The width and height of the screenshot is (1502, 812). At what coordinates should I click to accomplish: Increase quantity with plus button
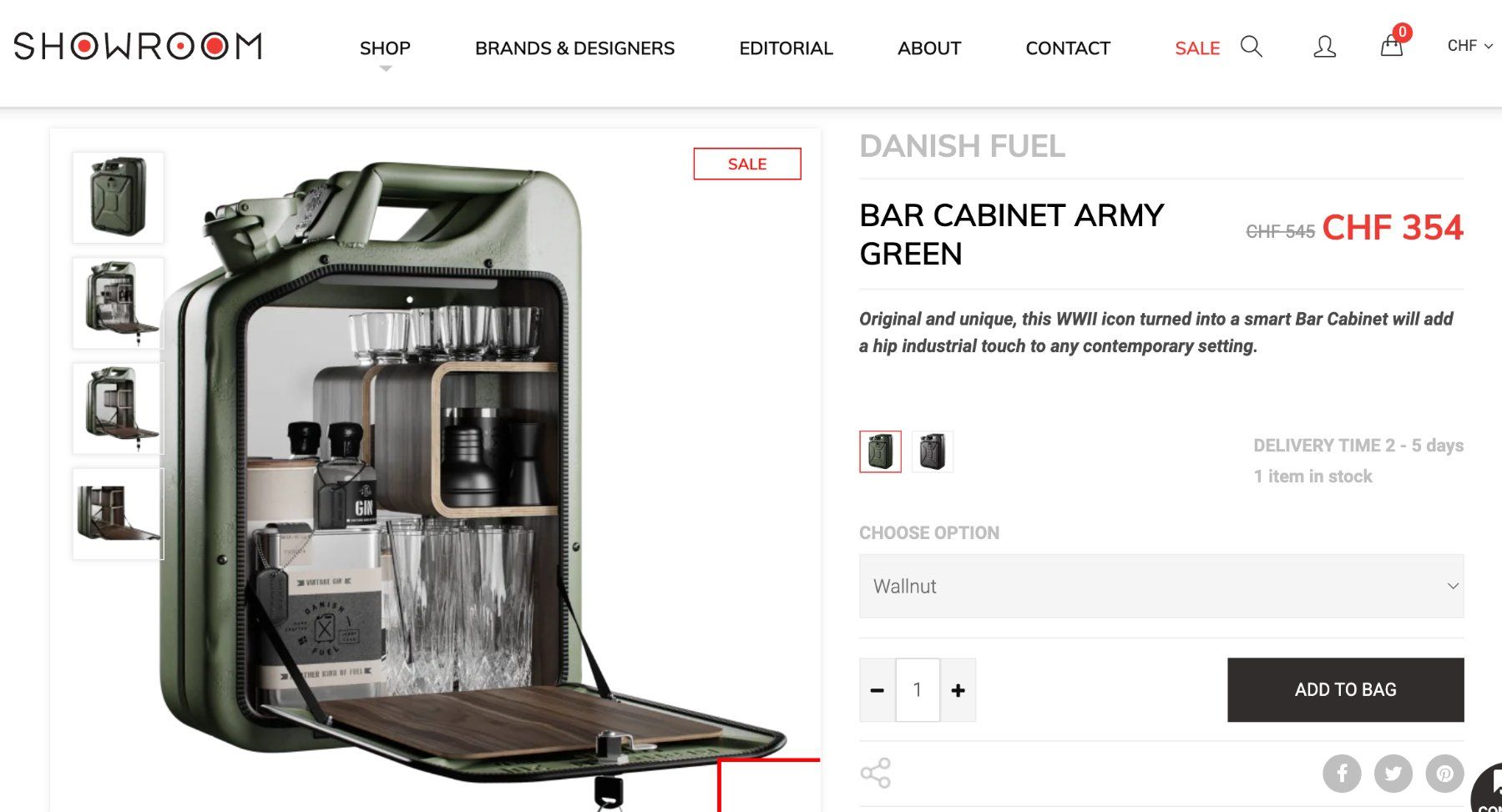click(x=958, y=690)
